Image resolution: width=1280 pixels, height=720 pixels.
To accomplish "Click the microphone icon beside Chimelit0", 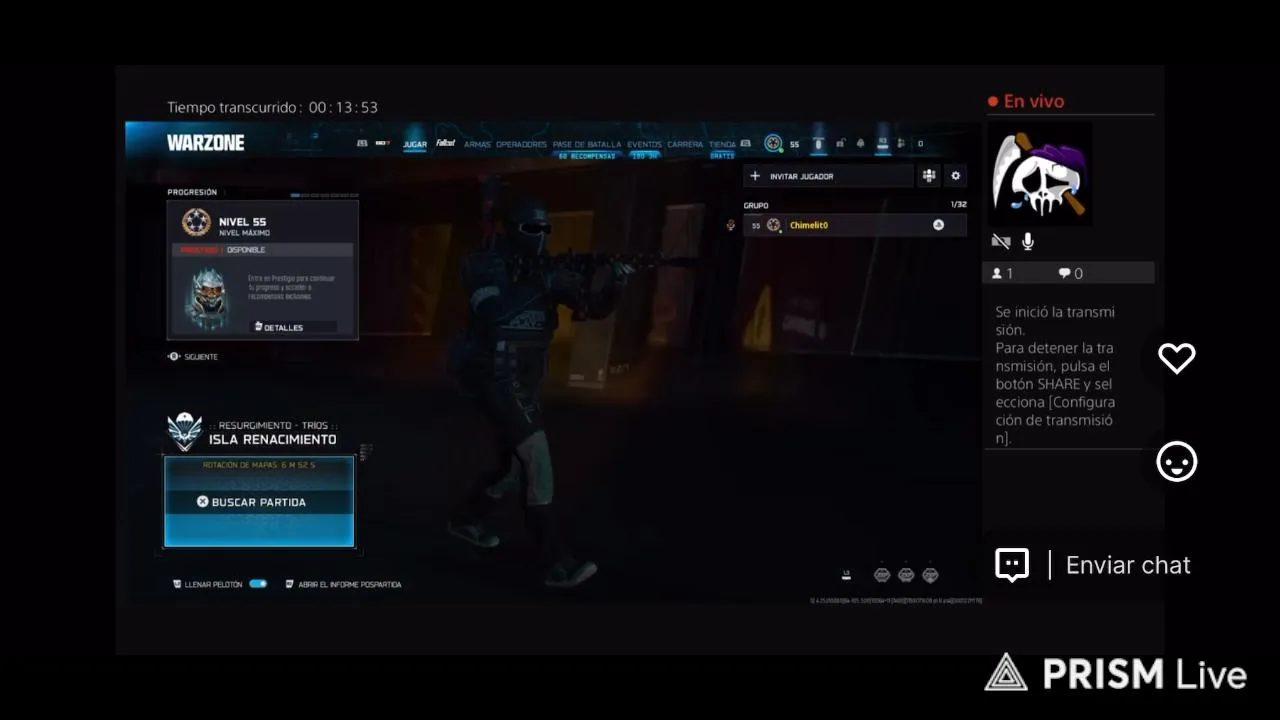I will coord(731,225).
